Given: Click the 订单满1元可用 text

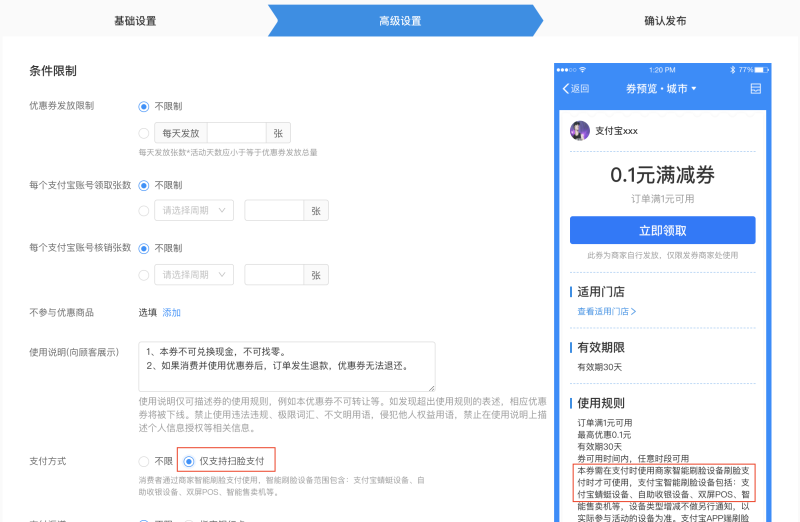Looking at the screenshot, I should [x=662, y=198].
